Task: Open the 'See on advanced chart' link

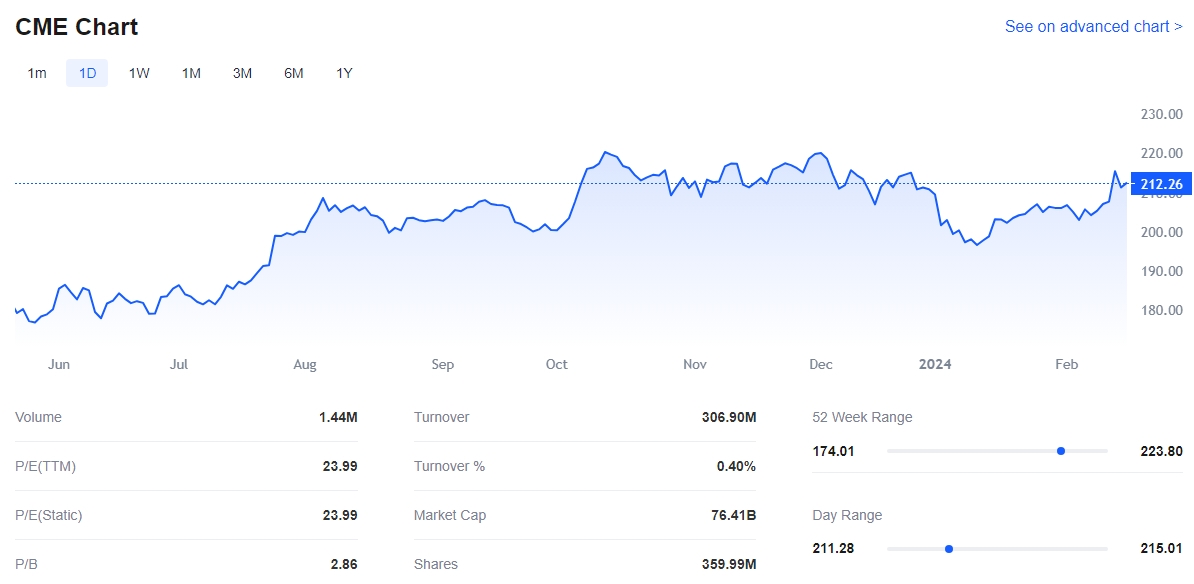Action: point(1093,27)
